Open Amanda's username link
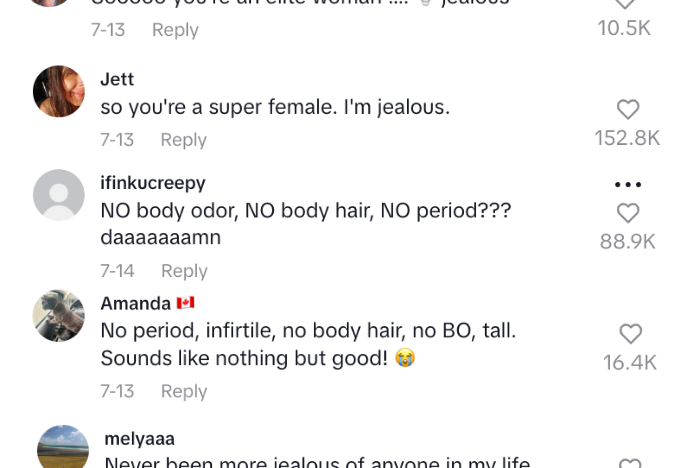The width and height of the screenshot is (687, 468). coord(136,303)
